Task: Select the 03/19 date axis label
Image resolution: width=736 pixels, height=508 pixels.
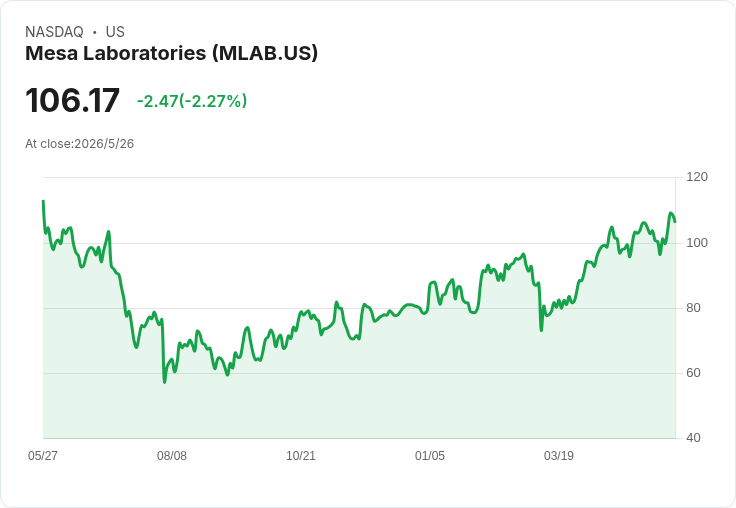Action: [559, 455]
